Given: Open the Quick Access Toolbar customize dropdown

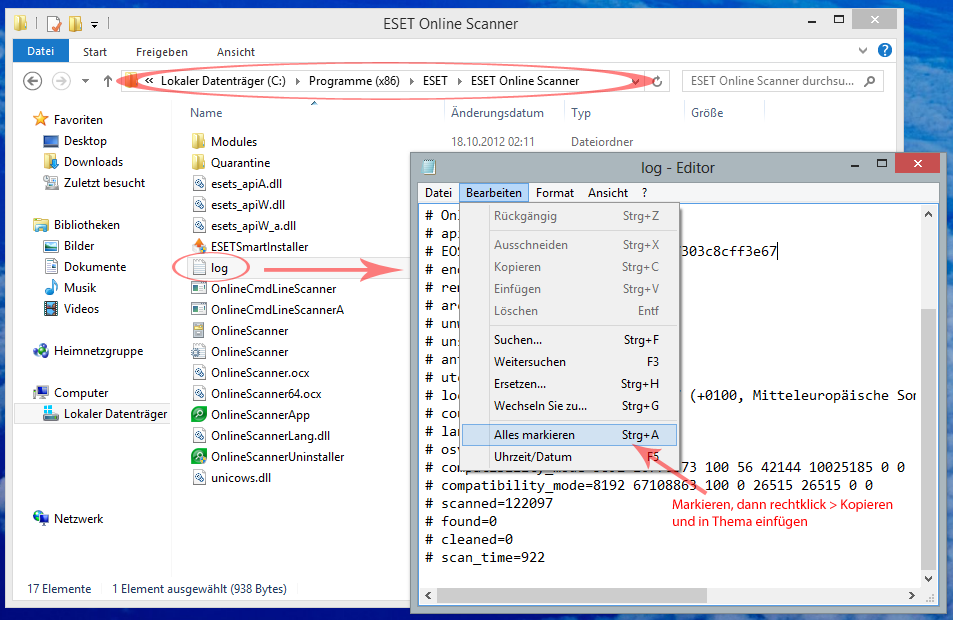Looking at the screenshot, I should point(94,25).
